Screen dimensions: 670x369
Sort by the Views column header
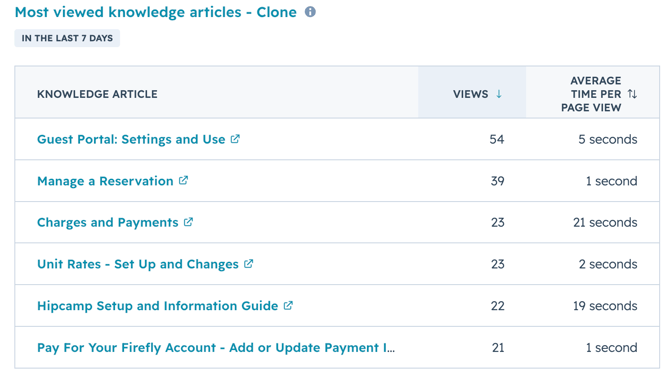point(472,92)
